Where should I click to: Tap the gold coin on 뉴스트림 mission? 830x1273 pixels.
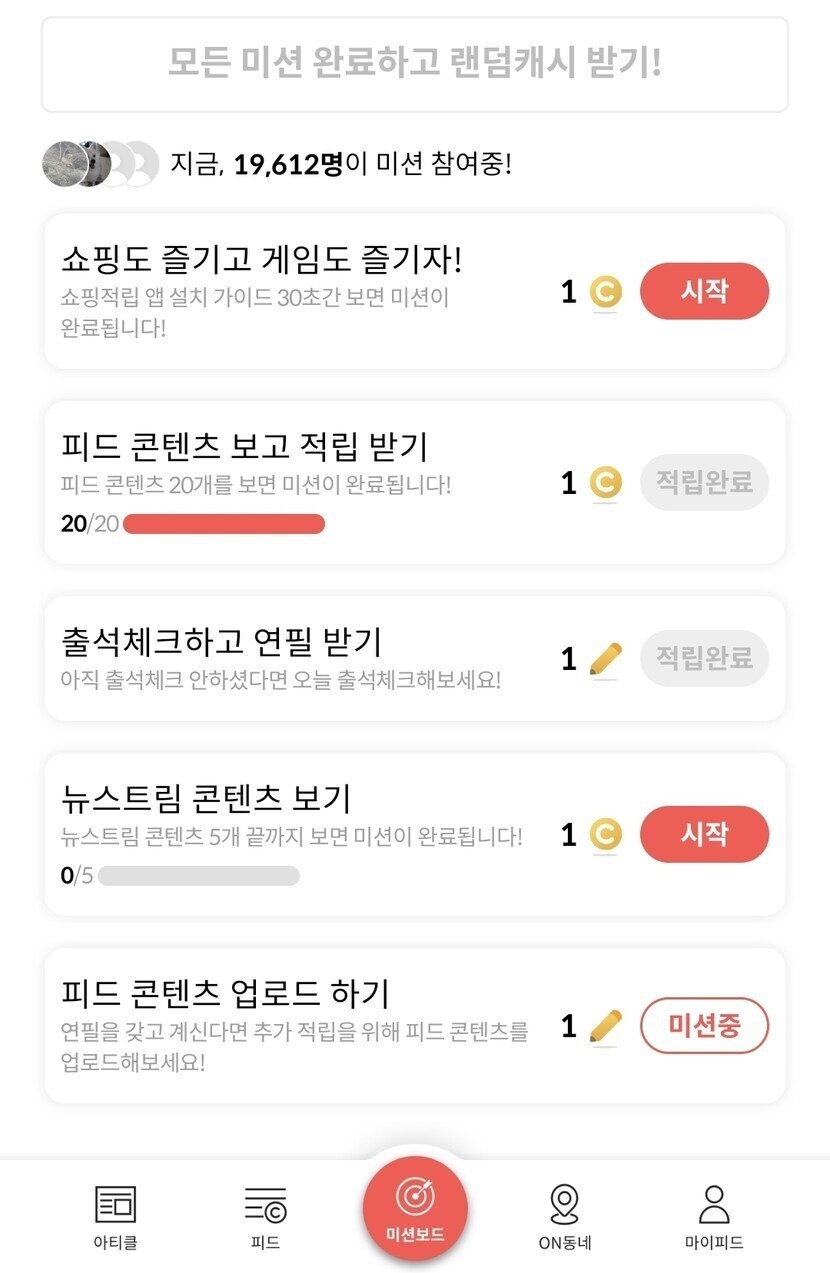point(604,835)
